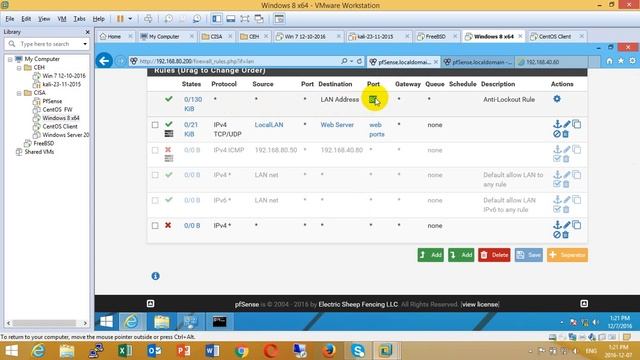Click the Library search input field
This screenshot has width=640, height=360.
pyautogui.click(x=48, y=44)
